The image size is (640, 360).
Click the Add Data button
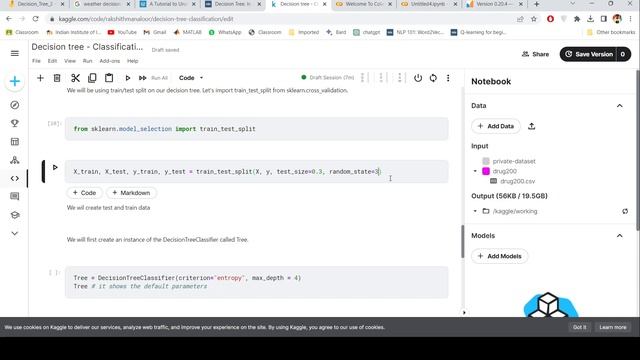(496, 126)
